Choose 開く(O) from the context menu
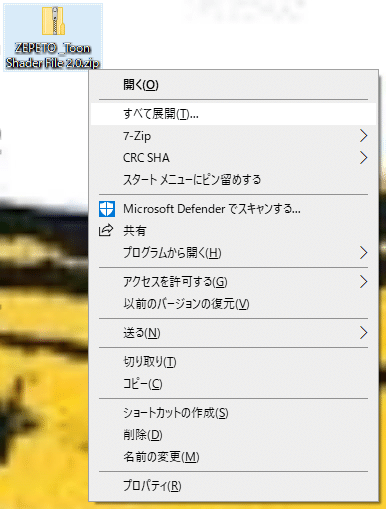This screenshot has width=386, height=509. [233, 85]
